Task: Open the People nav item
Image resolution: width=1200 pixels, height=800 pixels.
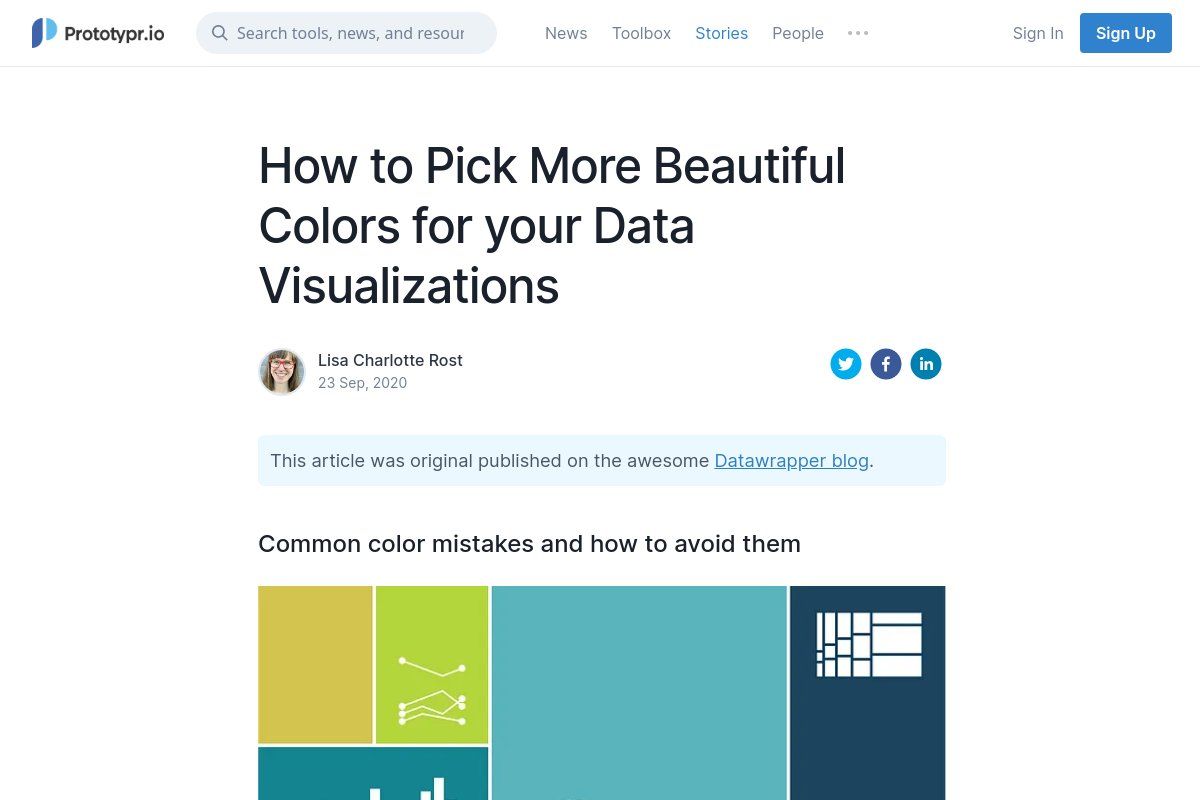Action: 798,33
